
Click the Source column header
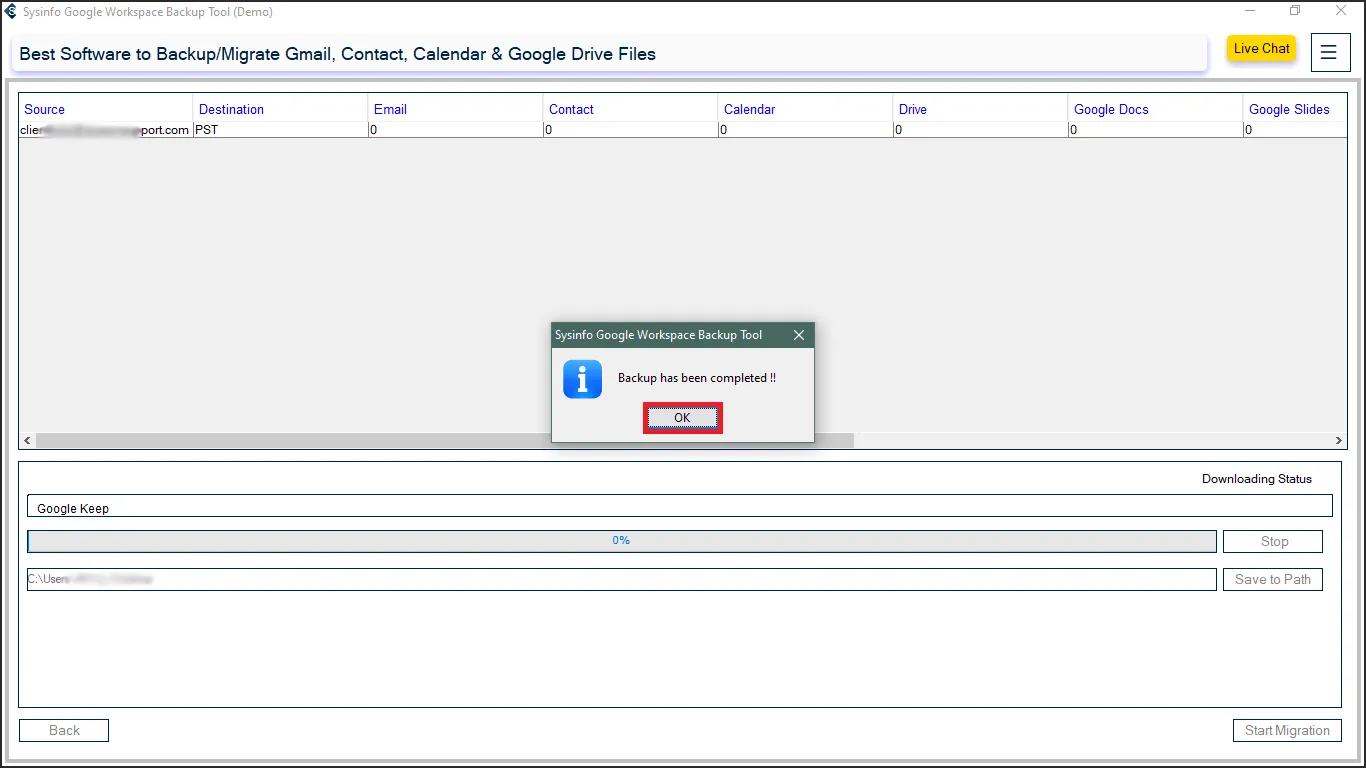(45, 109)
